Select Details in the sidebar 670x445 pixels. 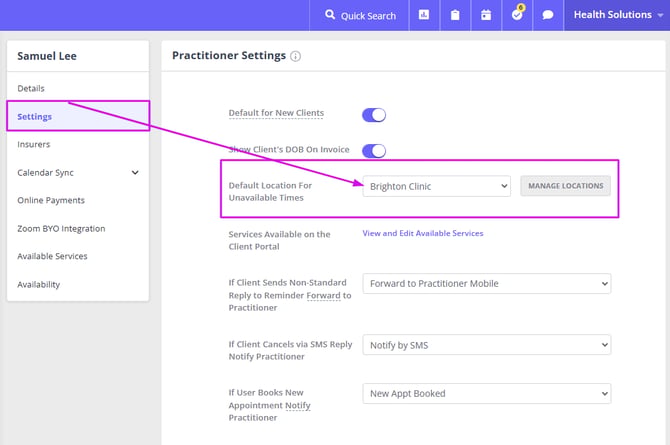[31, 89]
